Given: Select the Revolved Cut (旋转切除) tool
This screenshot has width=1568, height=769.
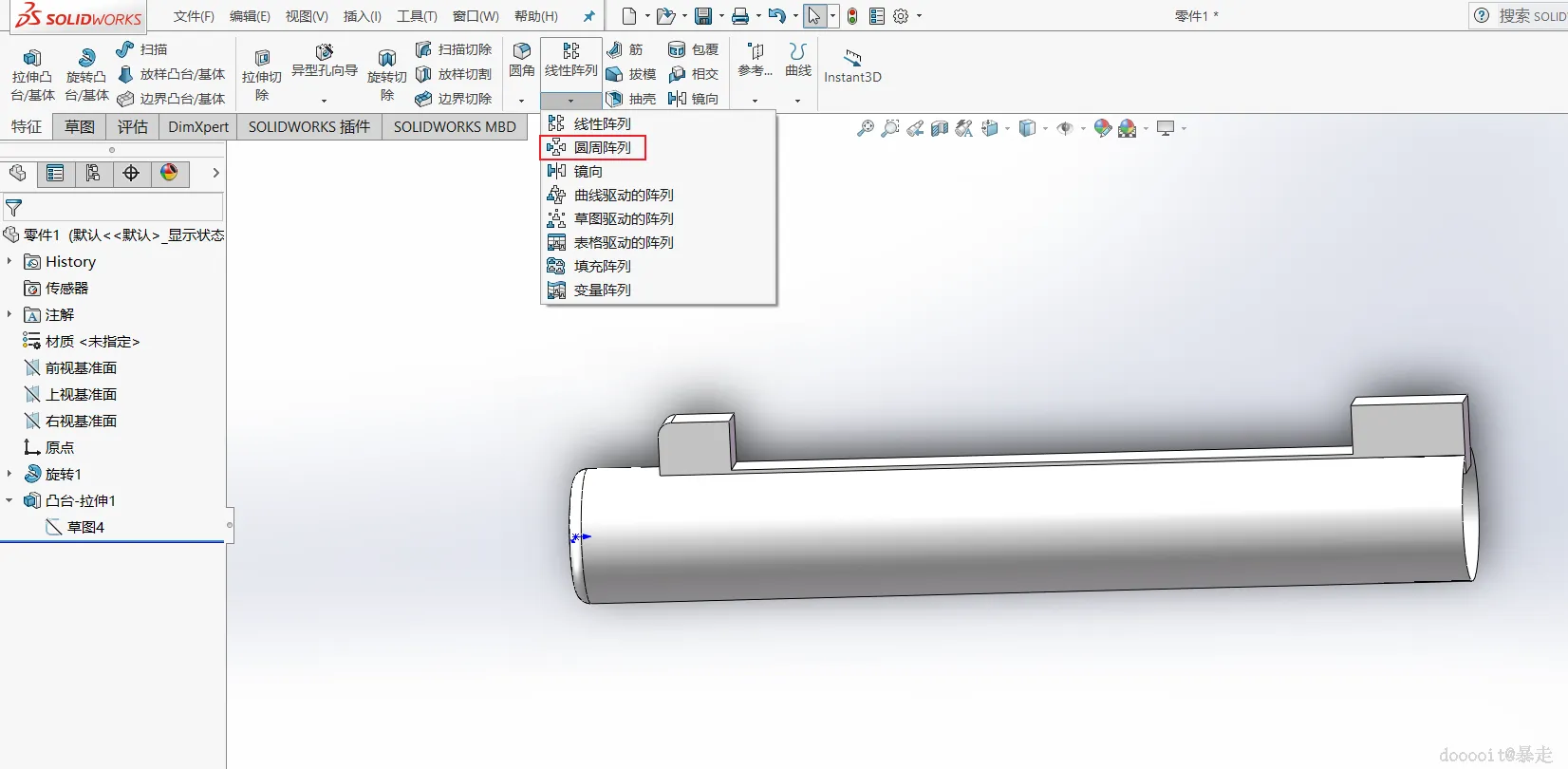Looking at the screenshot, I should (x=386, y=74).
